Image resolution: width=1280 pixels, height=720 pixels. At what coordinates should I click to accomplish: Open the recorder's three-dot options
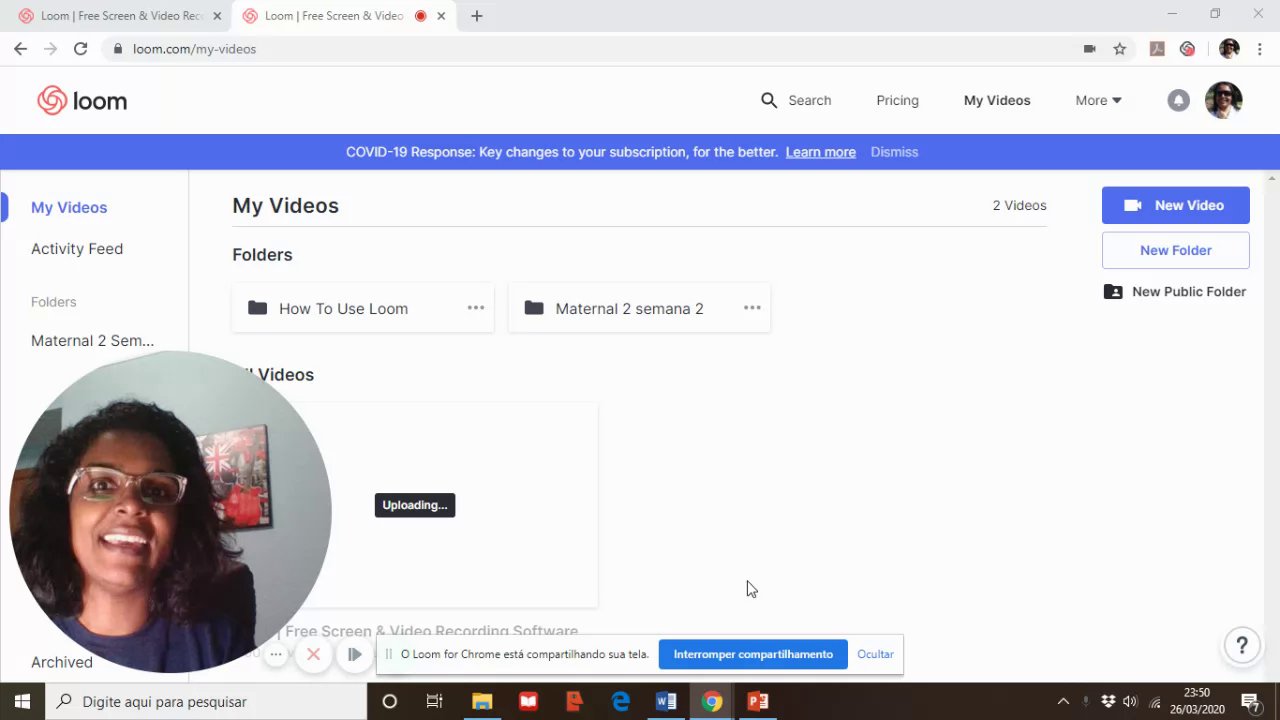[276, 654]
